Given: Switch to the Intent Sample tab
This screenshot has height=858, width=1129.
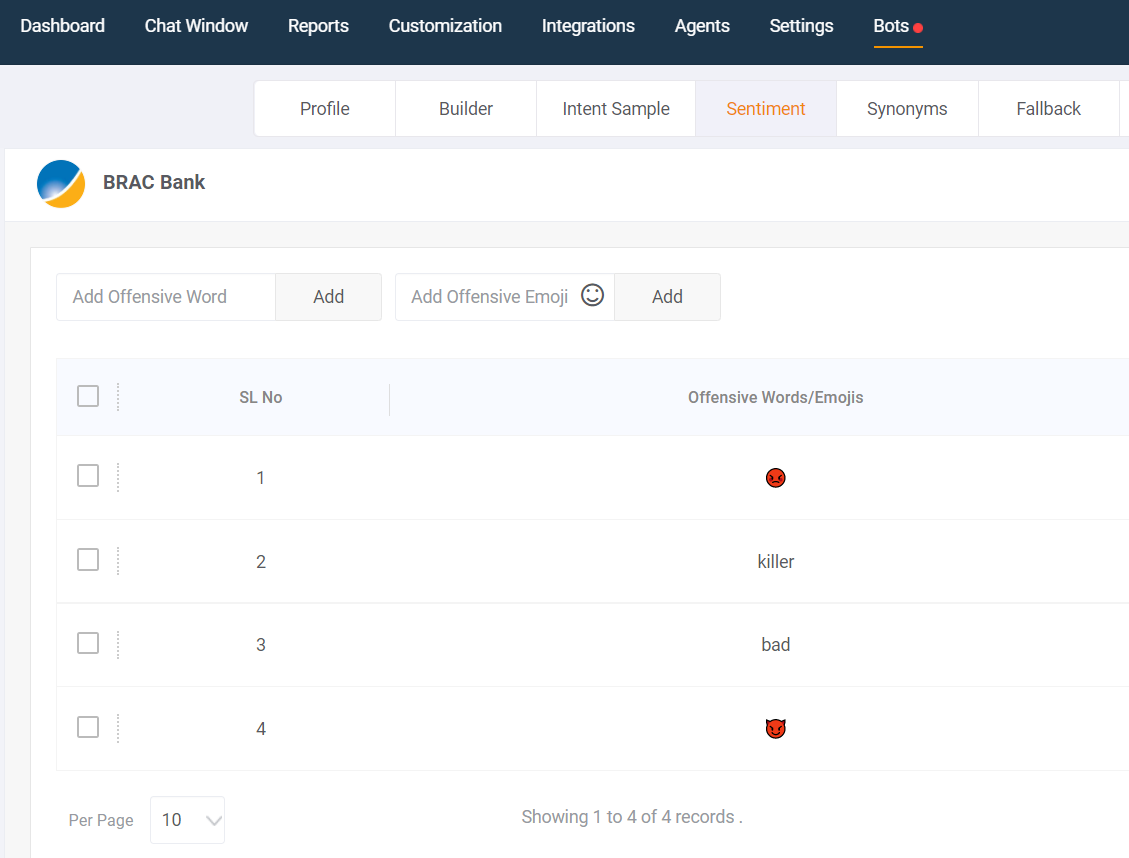Looking at the screenshot, I should tap(616, 109).
